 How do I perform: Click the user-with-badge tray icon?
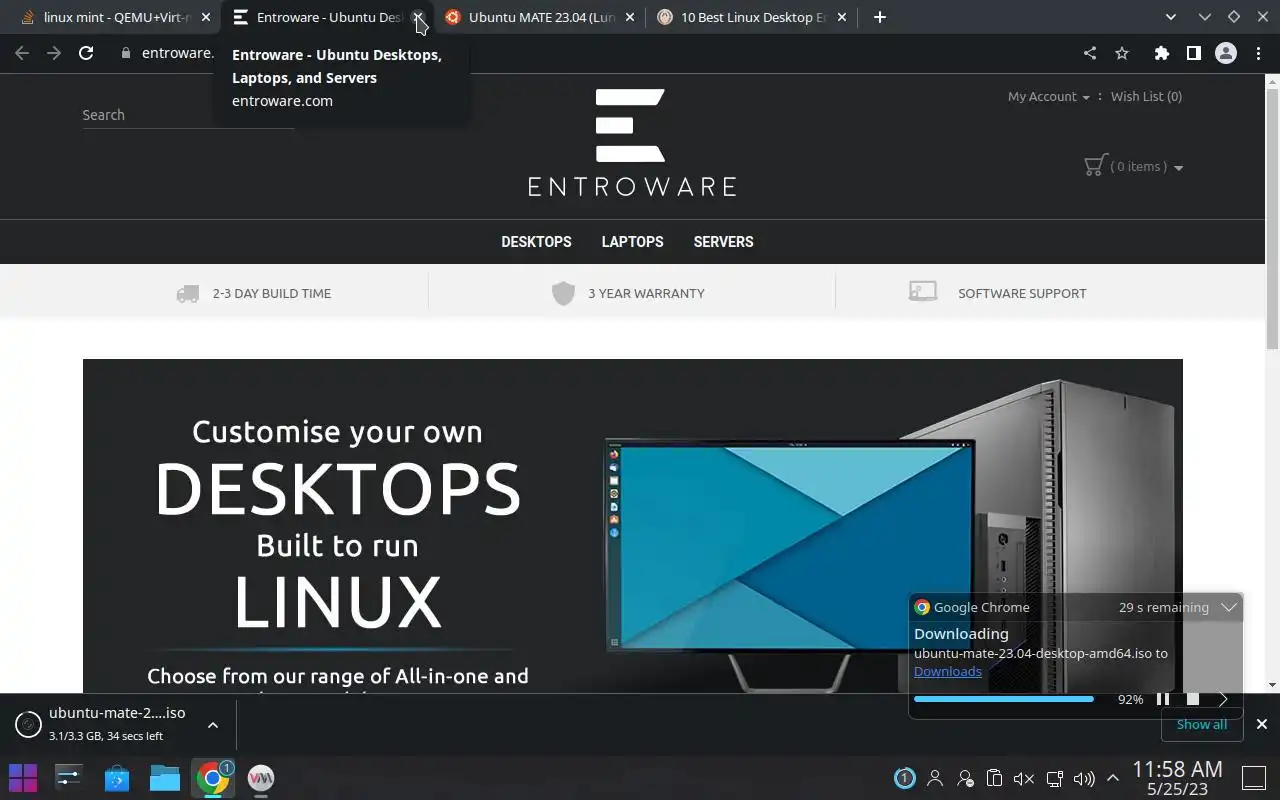pos(965,778)
